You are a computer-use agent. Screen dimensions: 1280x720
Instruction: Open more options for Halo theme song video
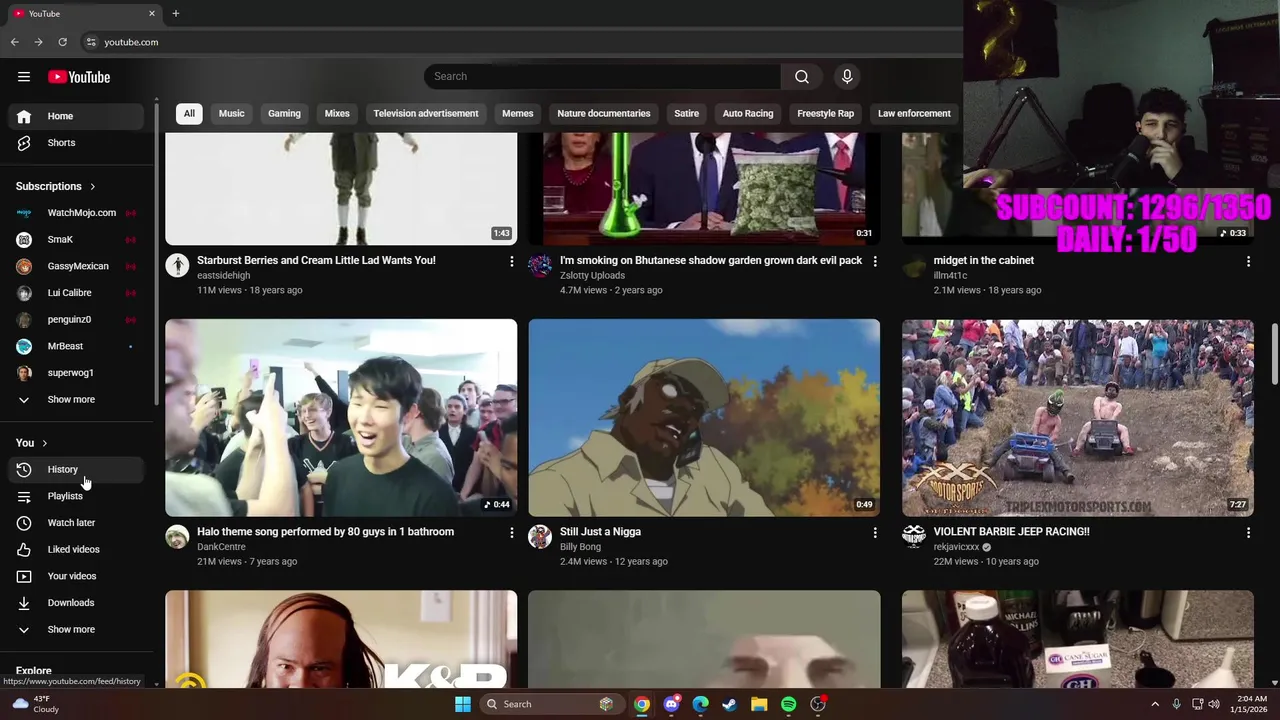(x=512, y=533)
